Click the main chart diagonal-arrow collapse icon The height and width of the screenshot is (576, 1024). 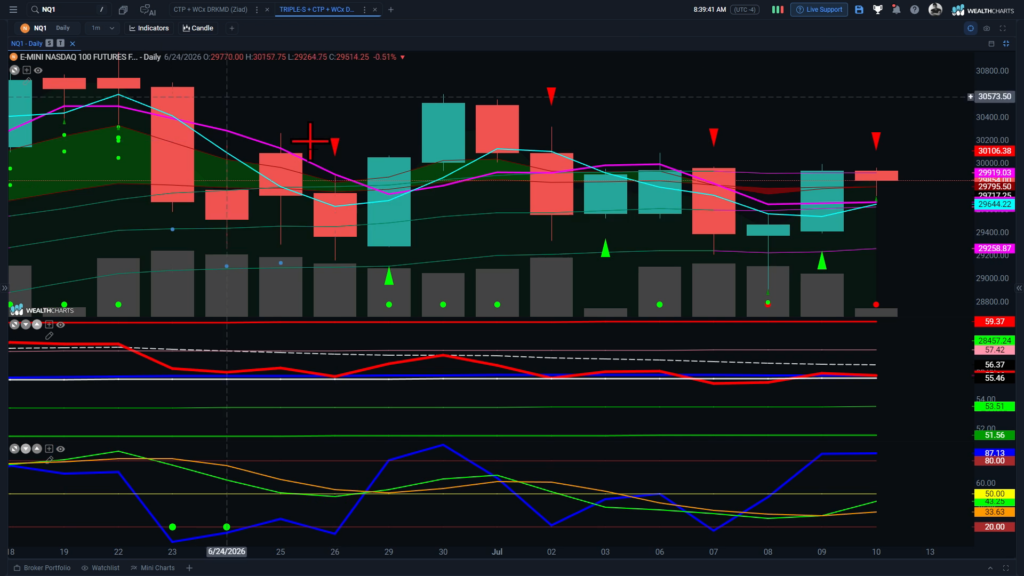click(14, 70)
